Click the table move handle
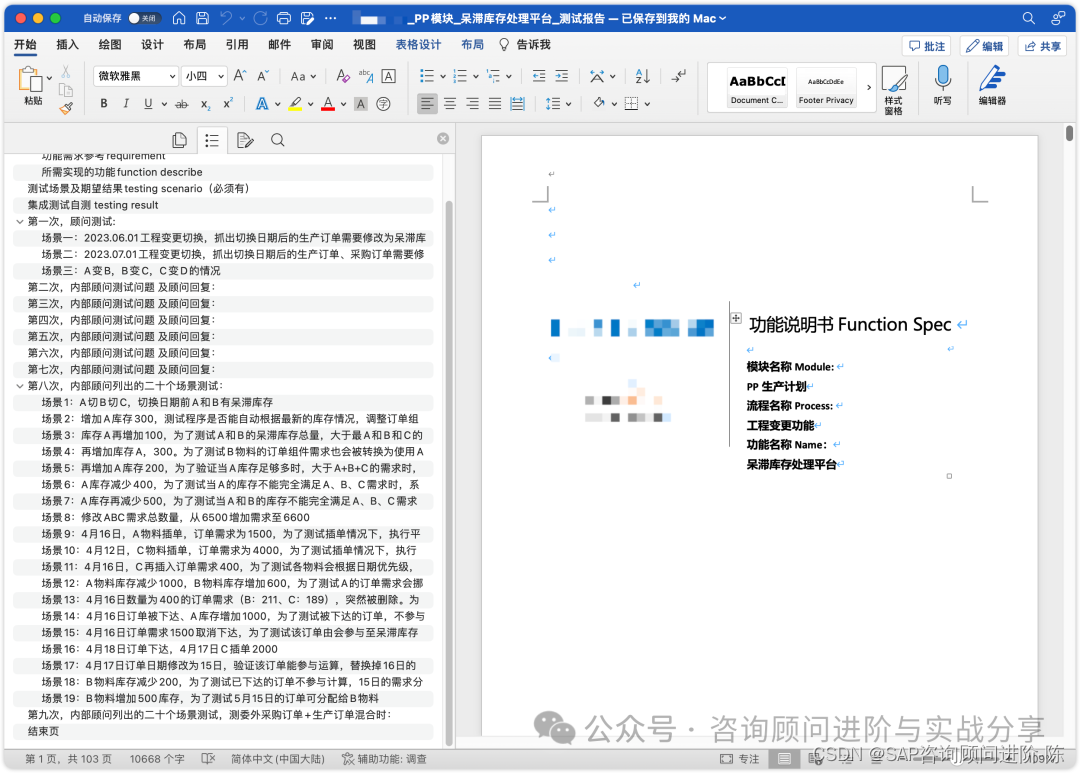Image resolution: width=1080 pixels, height=773 pixels. [736, 318]
